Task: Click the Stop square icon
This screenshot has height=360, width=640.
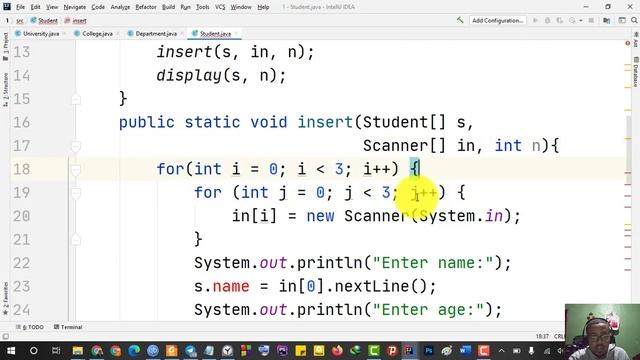Action: 591,20
